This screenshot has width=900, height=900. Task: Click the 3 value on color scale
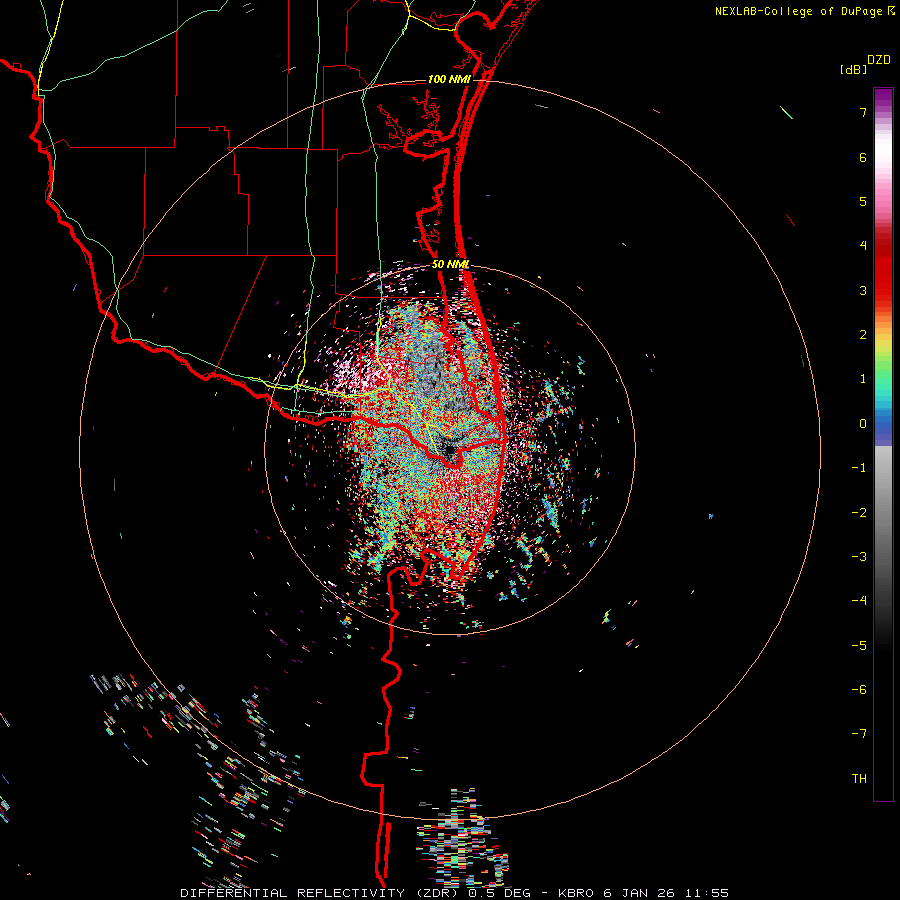click(863, 290)
